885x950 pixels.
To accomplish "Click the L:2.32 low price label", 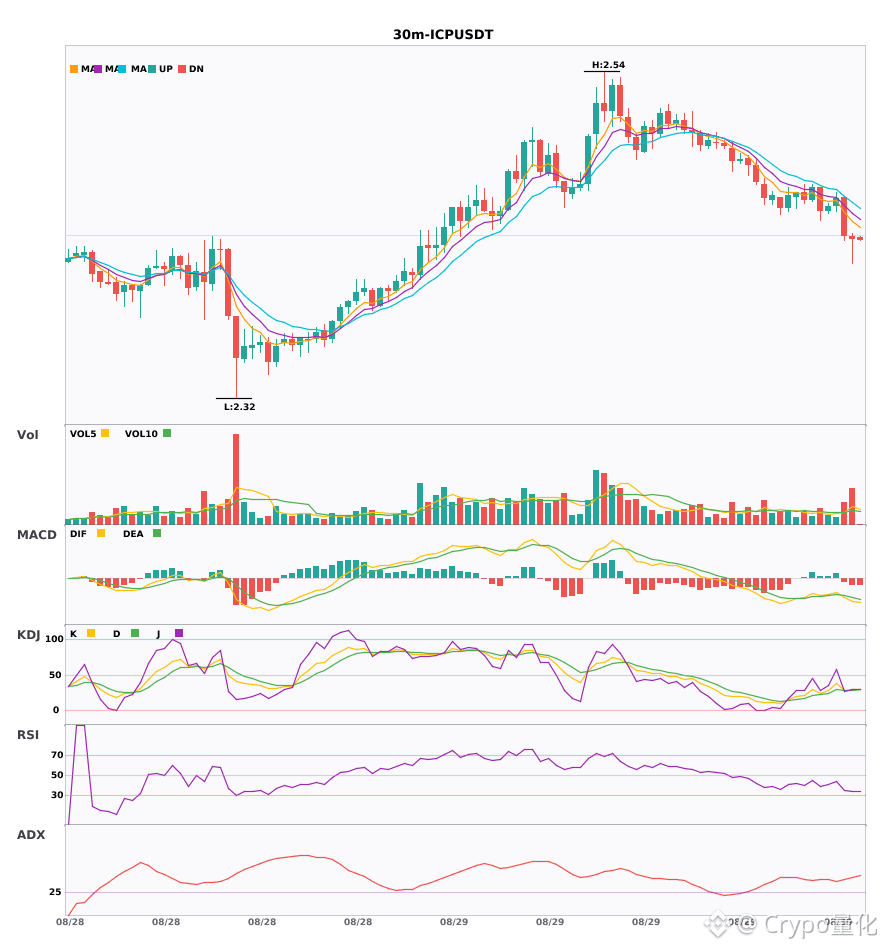I will pyautogui.click(x=239, y=407).
